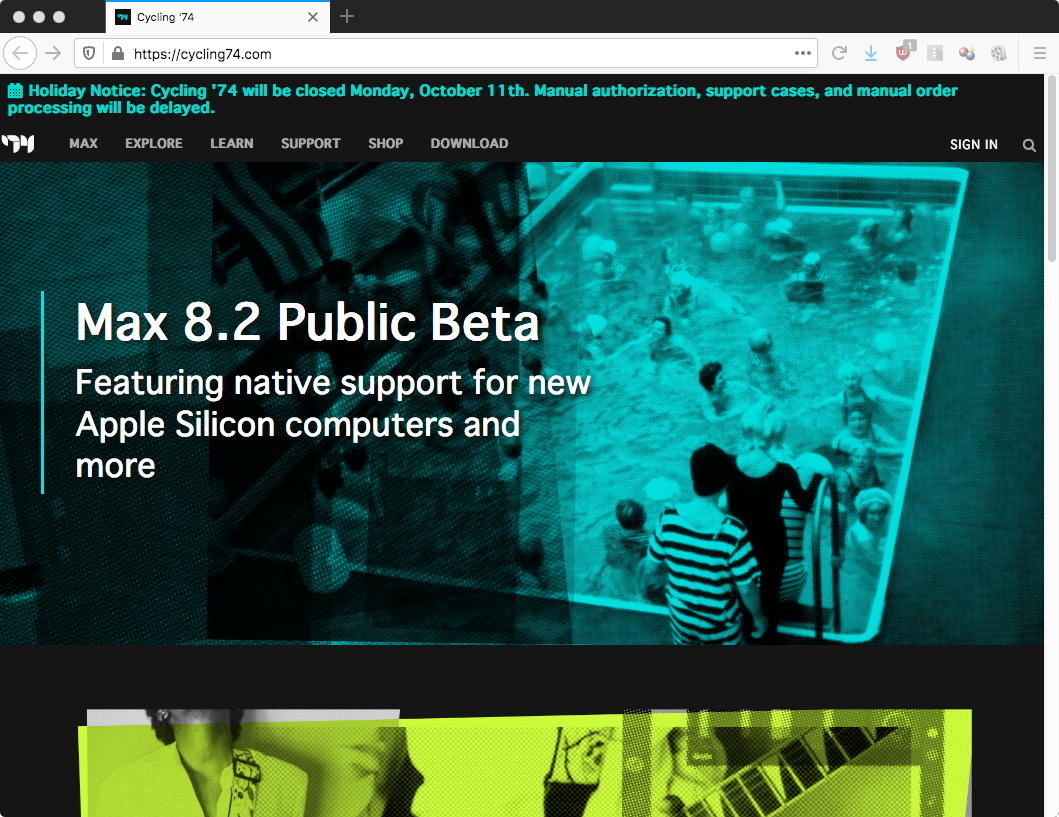Click the pool hero banner image
The height and width of the screenshot is (817, 1059).
click(x=521, y=403)
